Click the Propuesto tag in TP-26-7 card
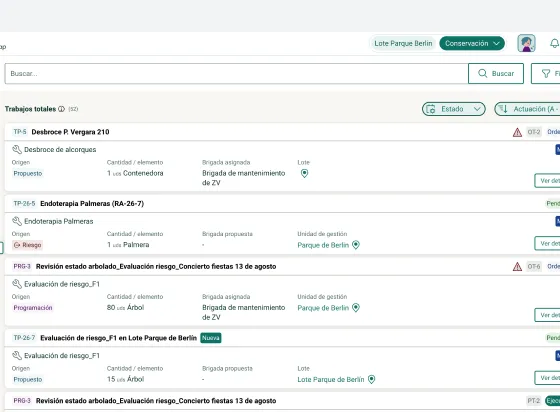 pyautogui.click(x=28, y=380)
